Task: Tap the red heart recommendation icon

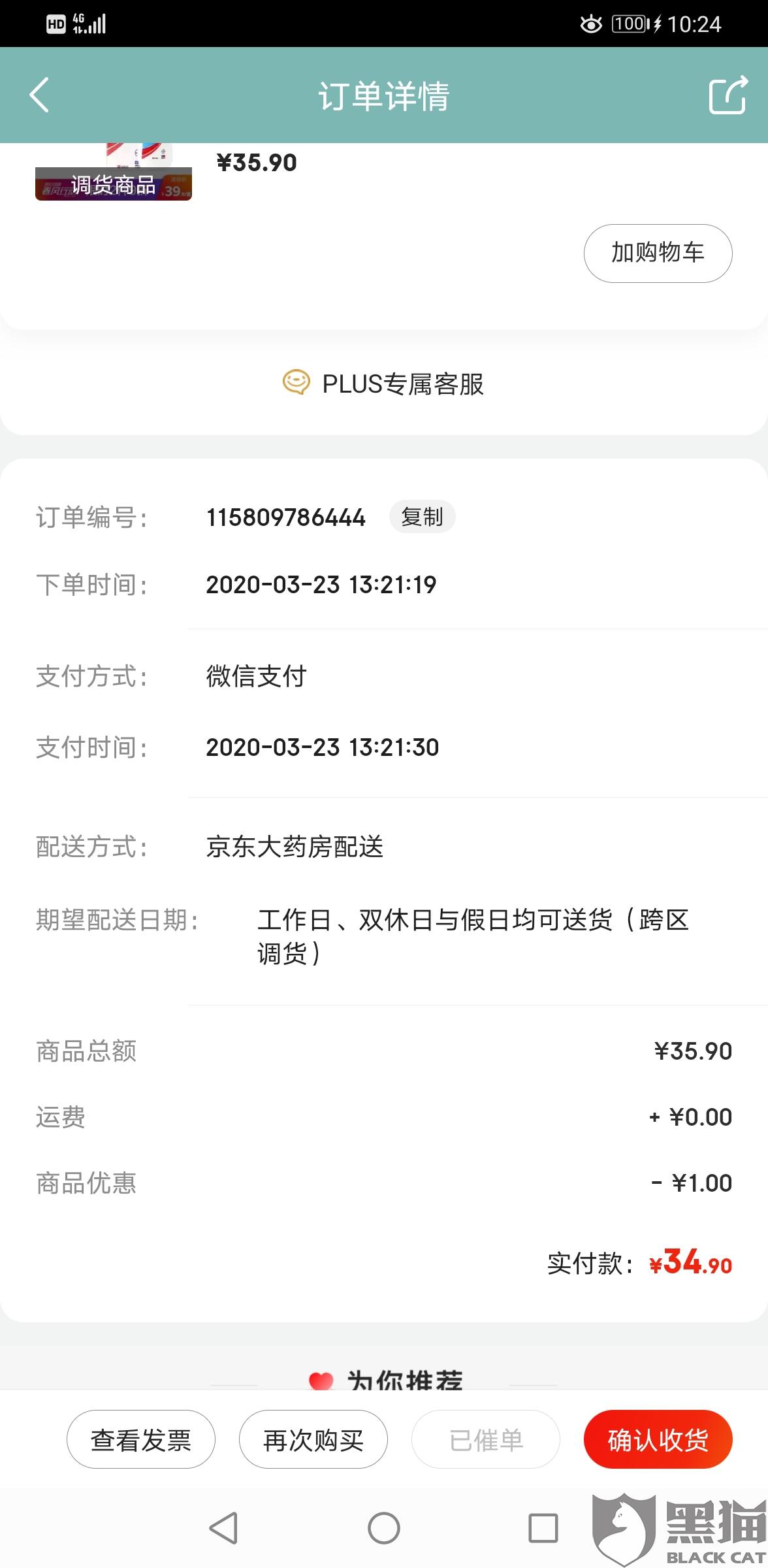Action: pyautogui.click(x=321, y=1380)
